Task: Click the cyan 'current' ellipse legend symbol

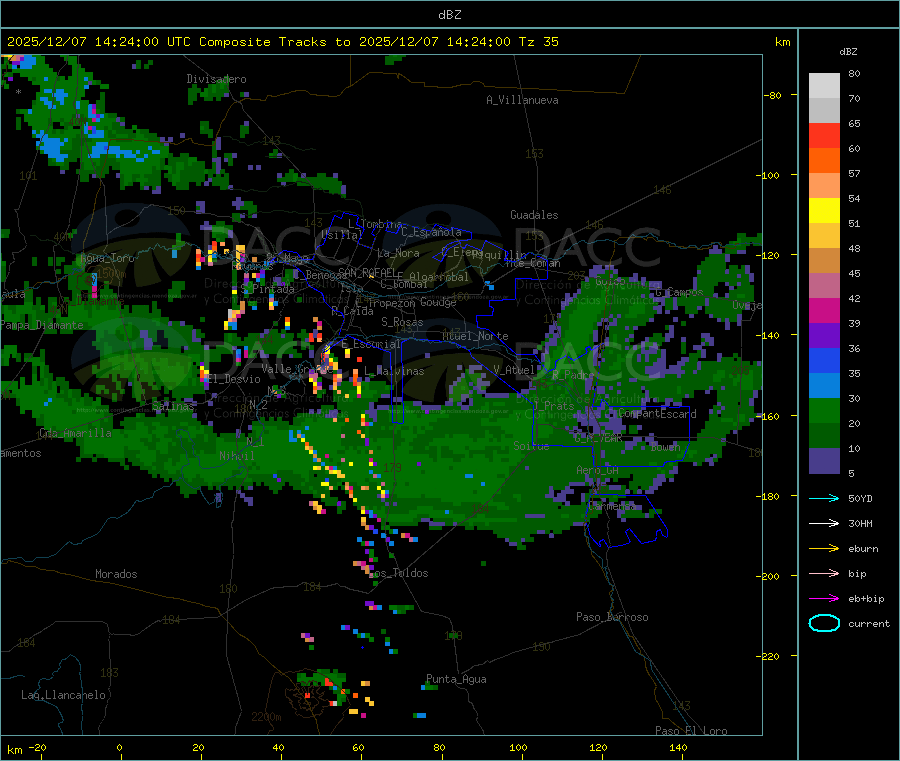Action: point(824,623)
